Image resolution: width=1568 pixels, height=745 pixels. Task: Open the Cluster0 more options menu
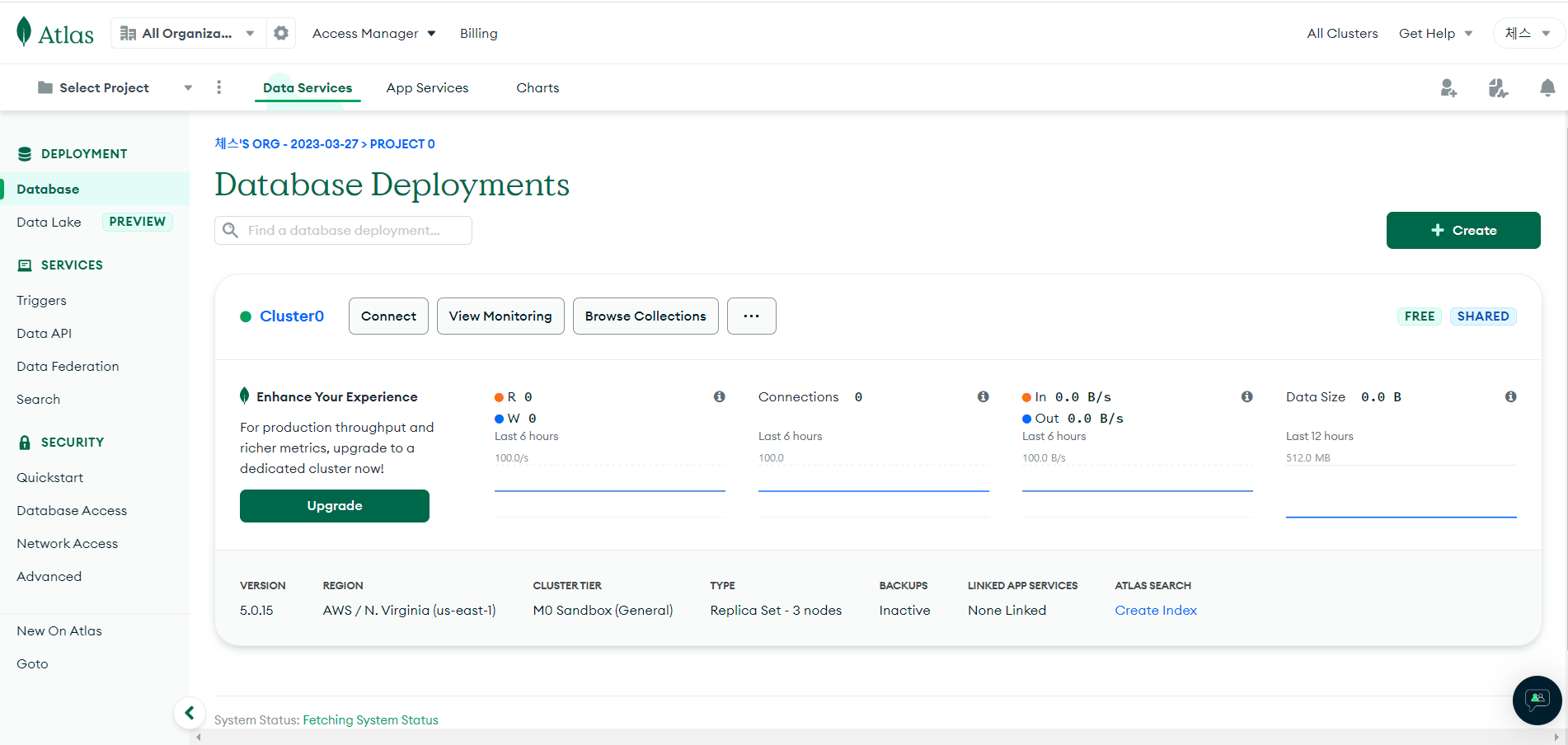[x=752, y=316]
